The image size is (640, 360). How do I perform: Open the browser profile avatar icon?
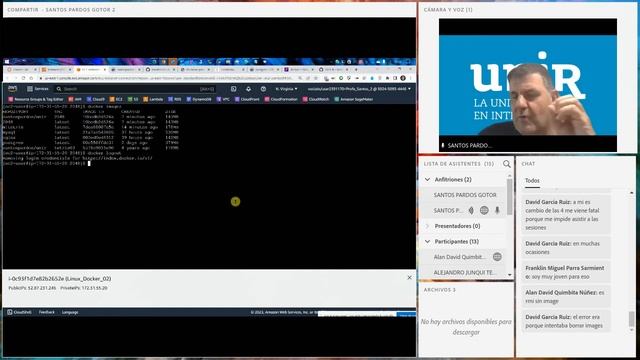click(403, 78)
